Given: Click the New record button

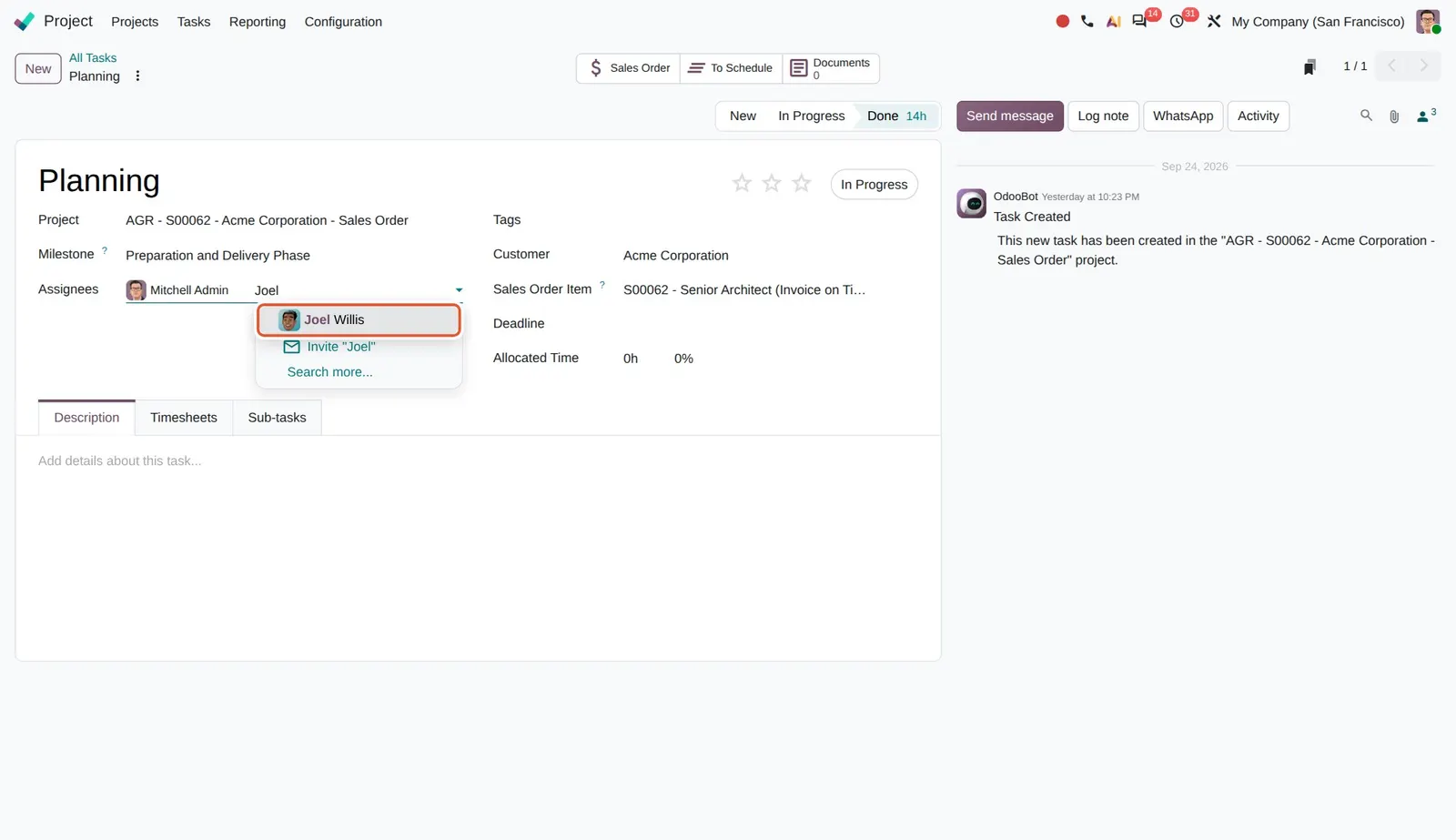Looking at the screenshot, I should [38, 68].
